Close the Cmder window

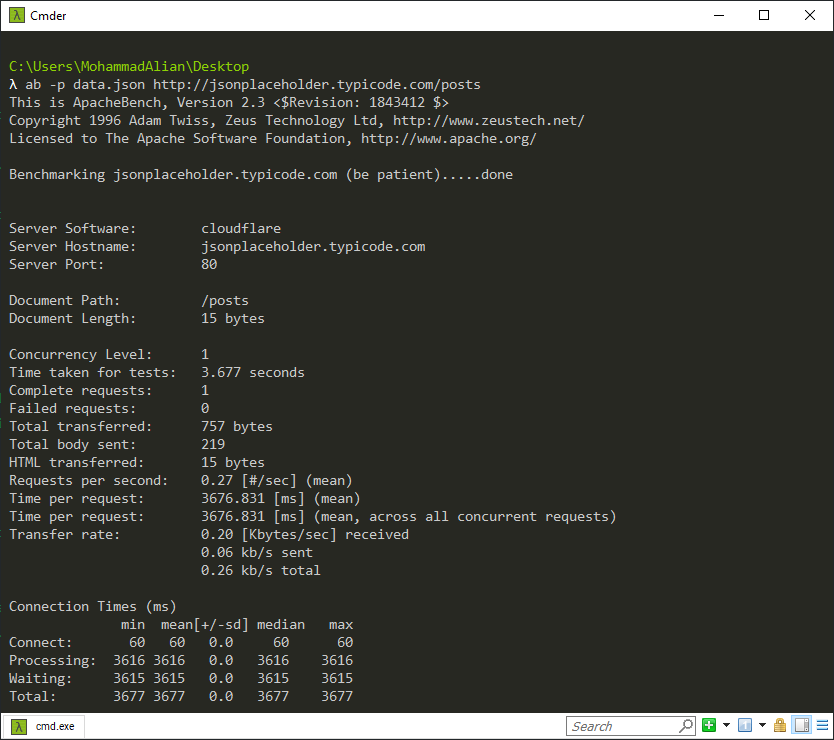point(810,15)
